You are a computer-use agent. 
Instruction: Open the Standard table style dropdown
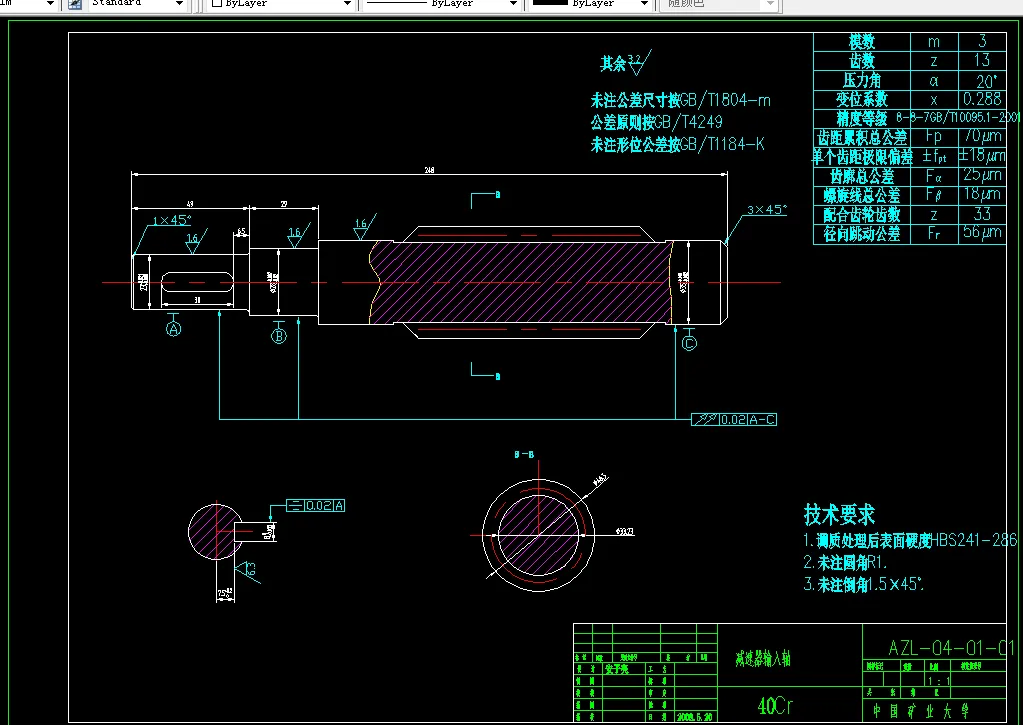click(179, 4)
